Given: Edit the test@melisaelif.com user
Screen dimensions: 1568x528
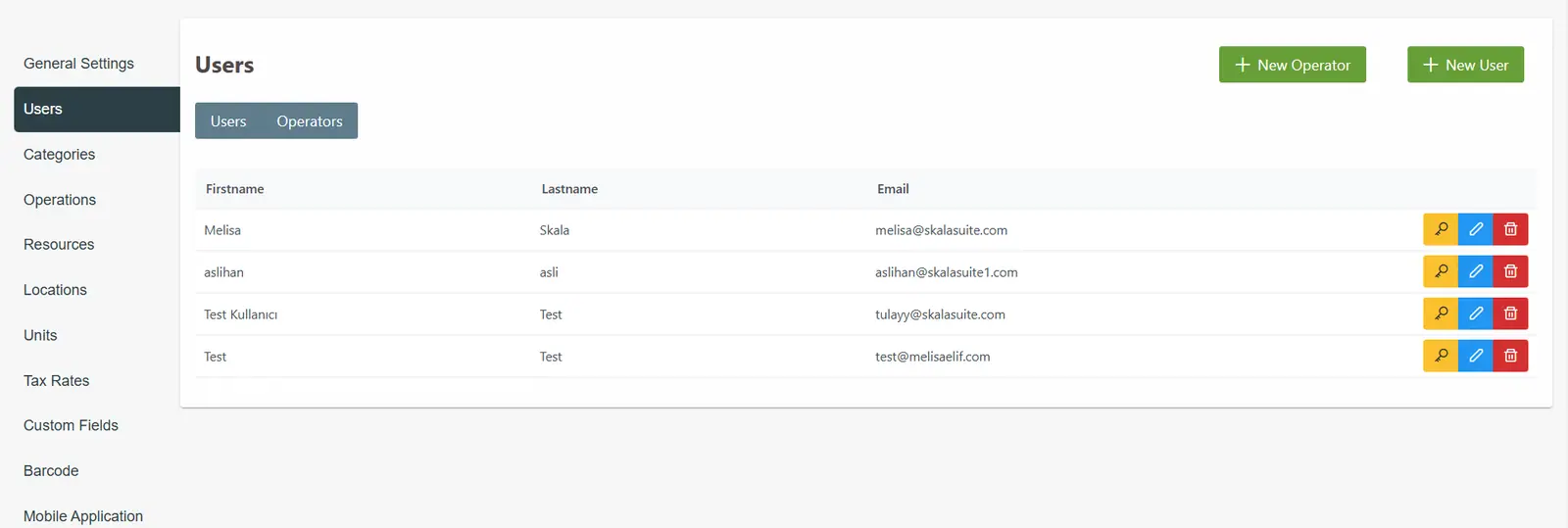Looking at the screenshot, I should click(1476, 356).
